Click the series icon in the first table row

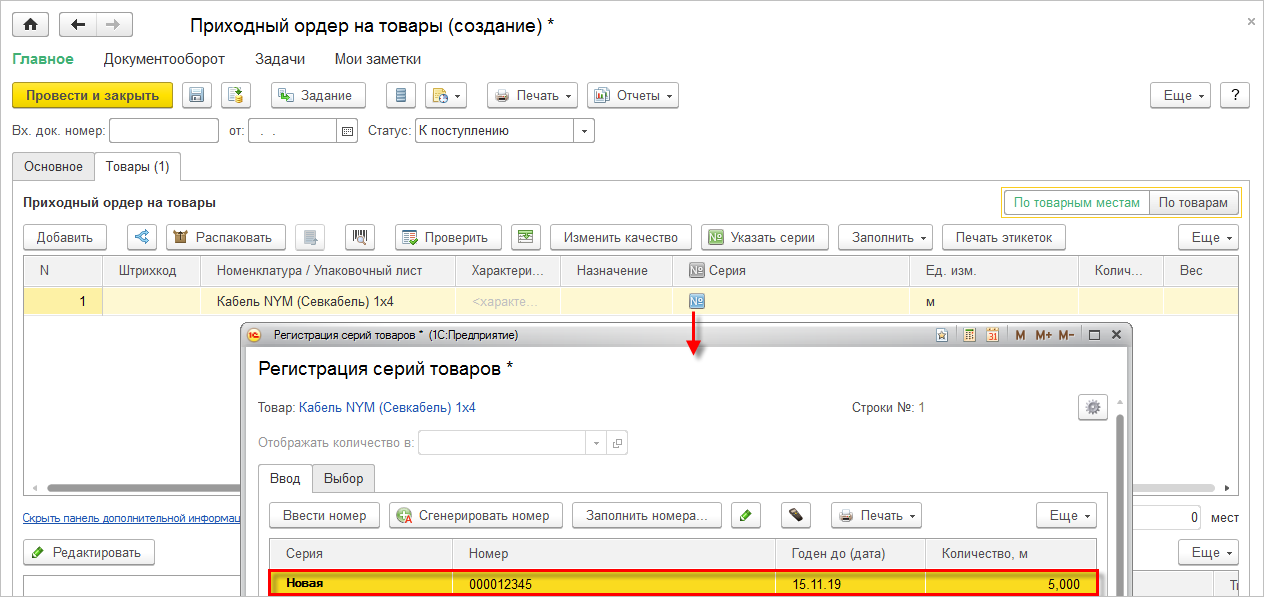coord(697,301)
